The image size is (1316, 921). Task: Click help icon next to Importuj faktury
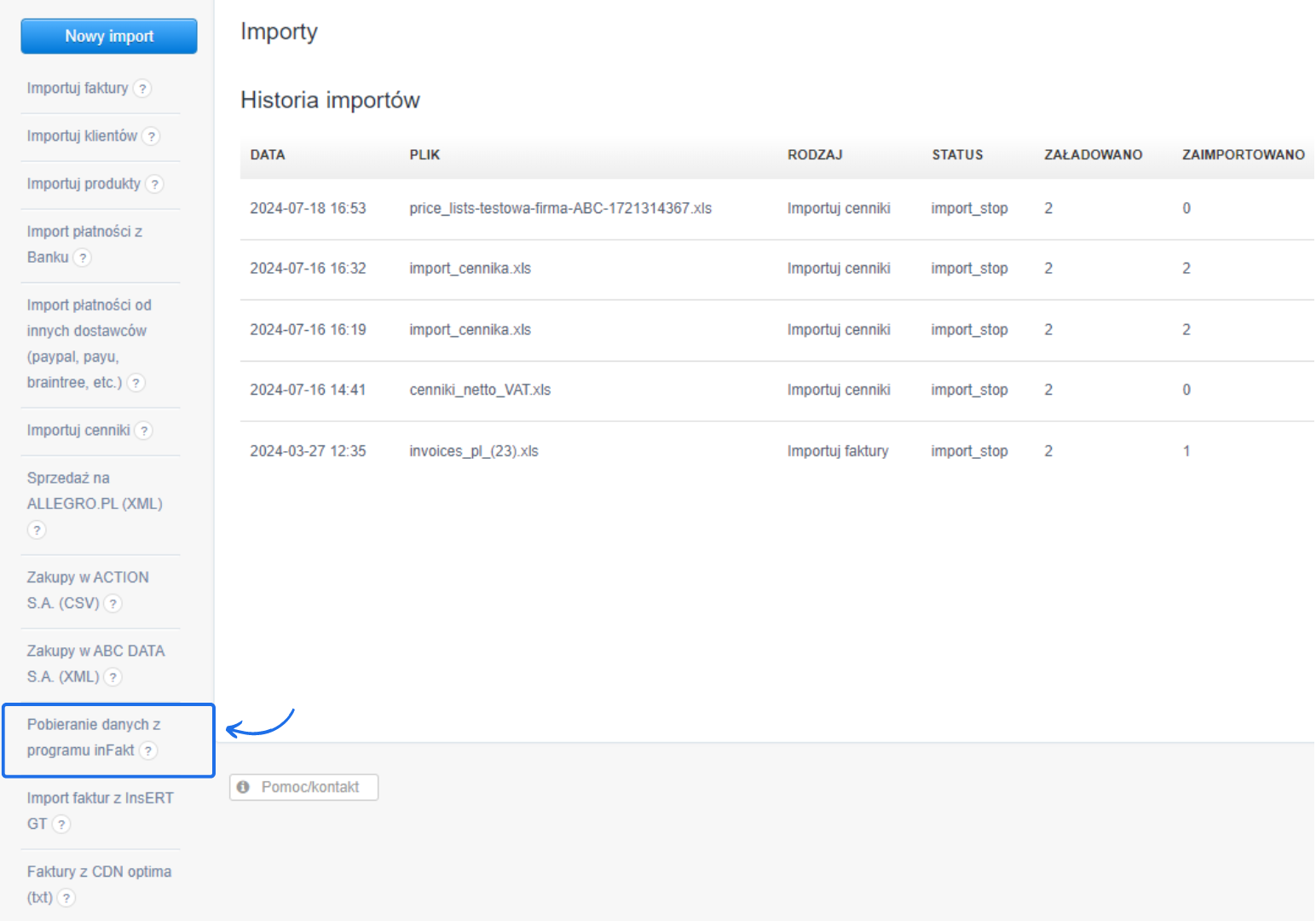coord(143,89)
